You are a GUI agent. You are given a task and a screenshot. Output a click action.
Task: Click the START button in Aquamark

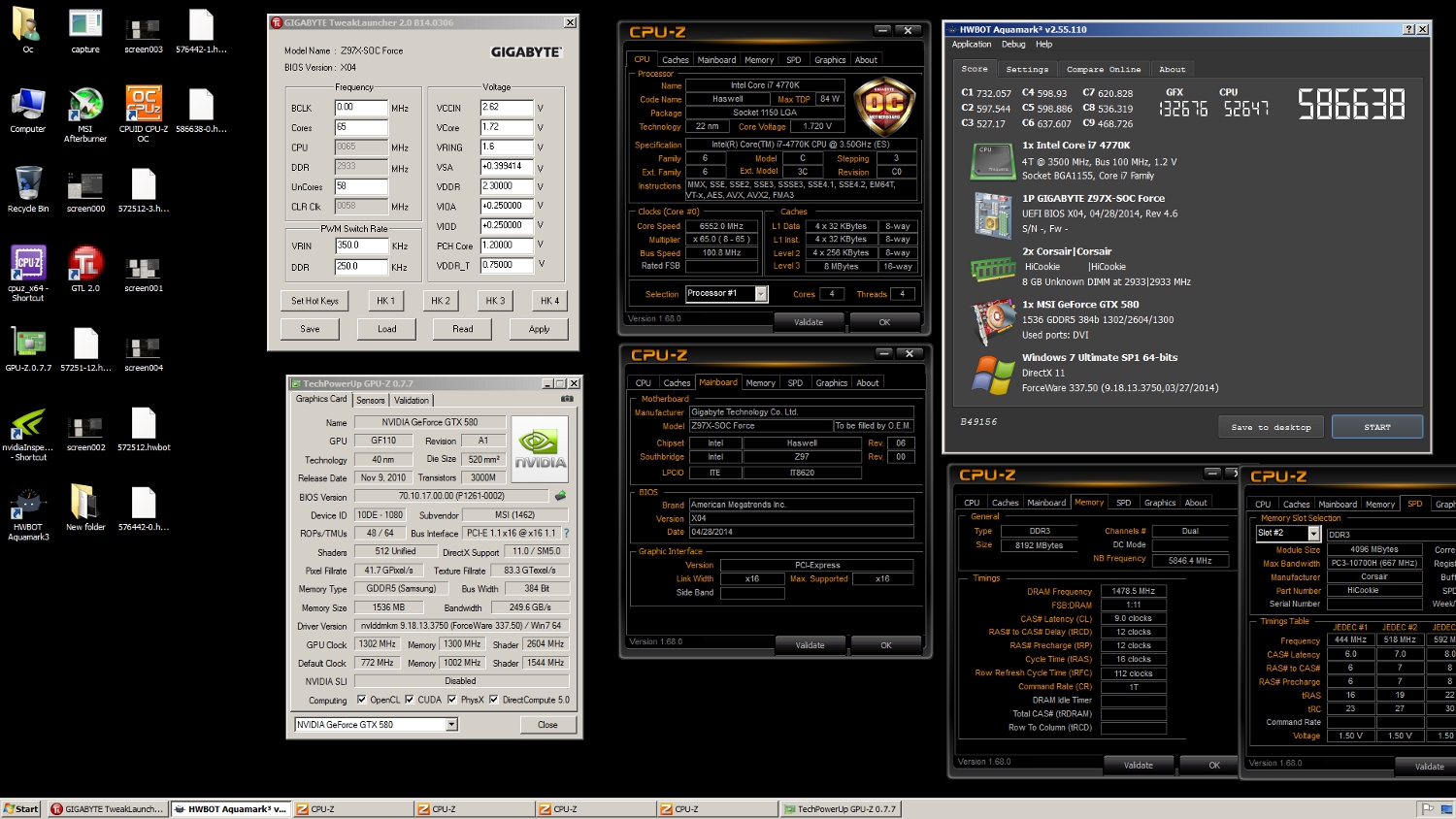1377,427
